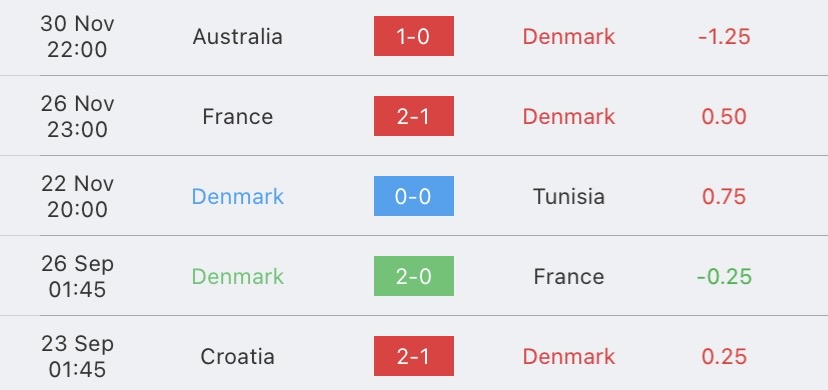
Task: Click the France 2-1 Denmark score badge
Action: (x=413, y=116)
